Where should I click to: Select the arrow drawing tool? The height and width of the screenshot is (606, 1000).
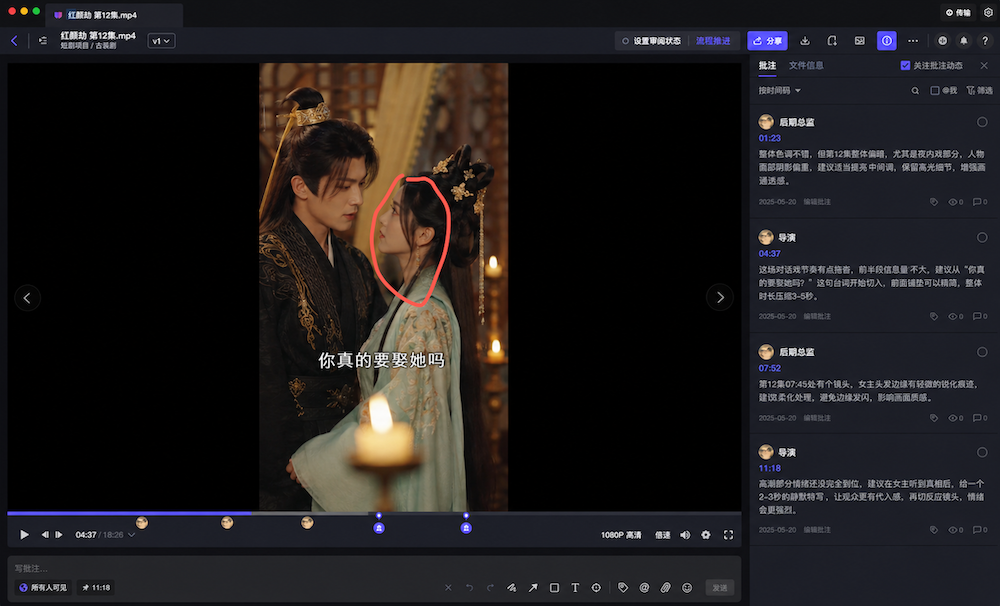point(533,588)
